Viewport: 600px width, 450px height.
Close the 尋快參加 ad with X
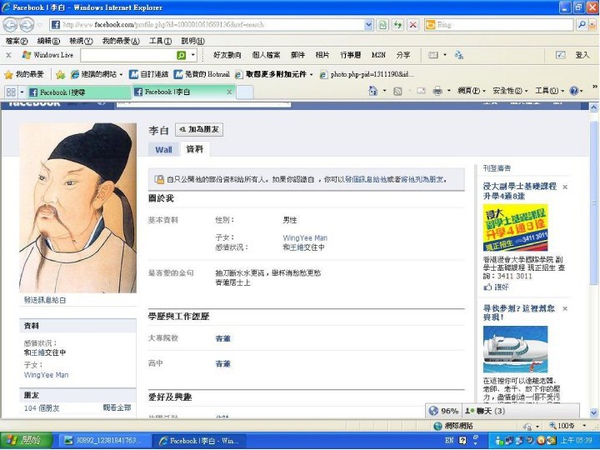click(565, 308)
